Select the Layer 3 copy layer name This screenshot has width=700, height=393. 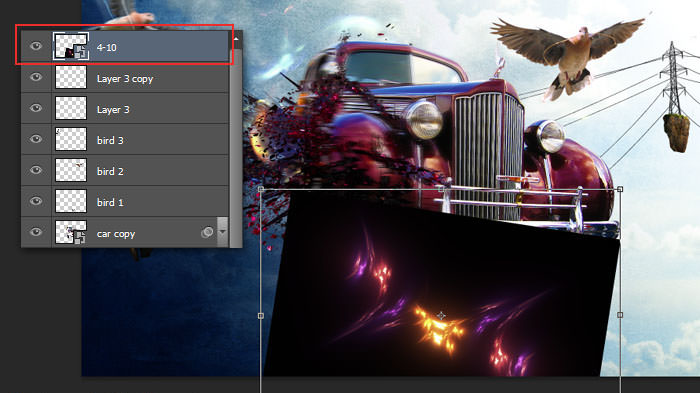(125, 79)
